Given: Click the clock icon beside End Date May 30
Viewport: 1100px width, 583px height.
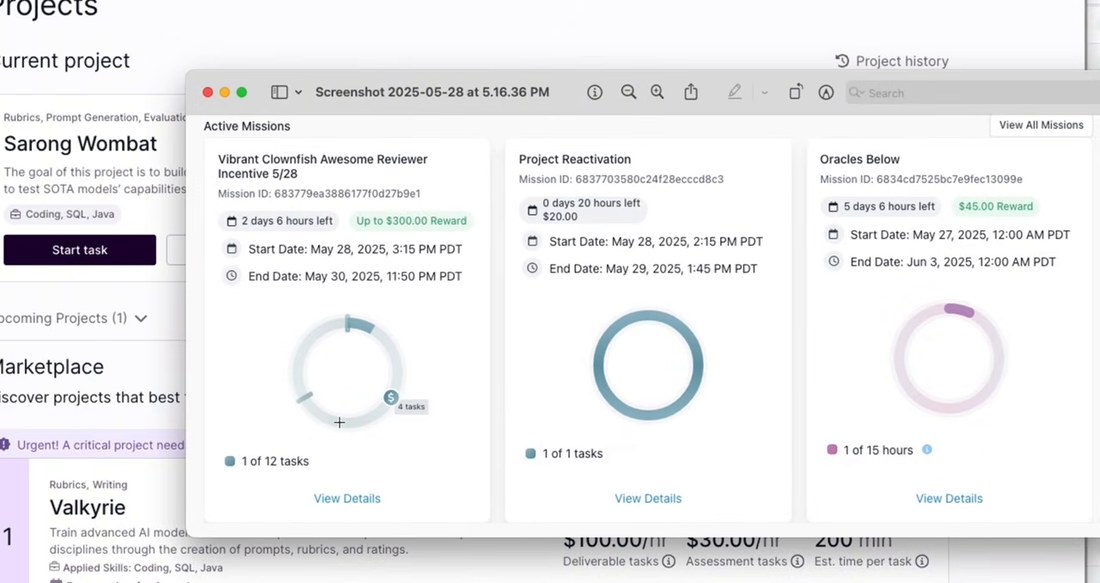Looking at the screenshot, I should point(232,276).
